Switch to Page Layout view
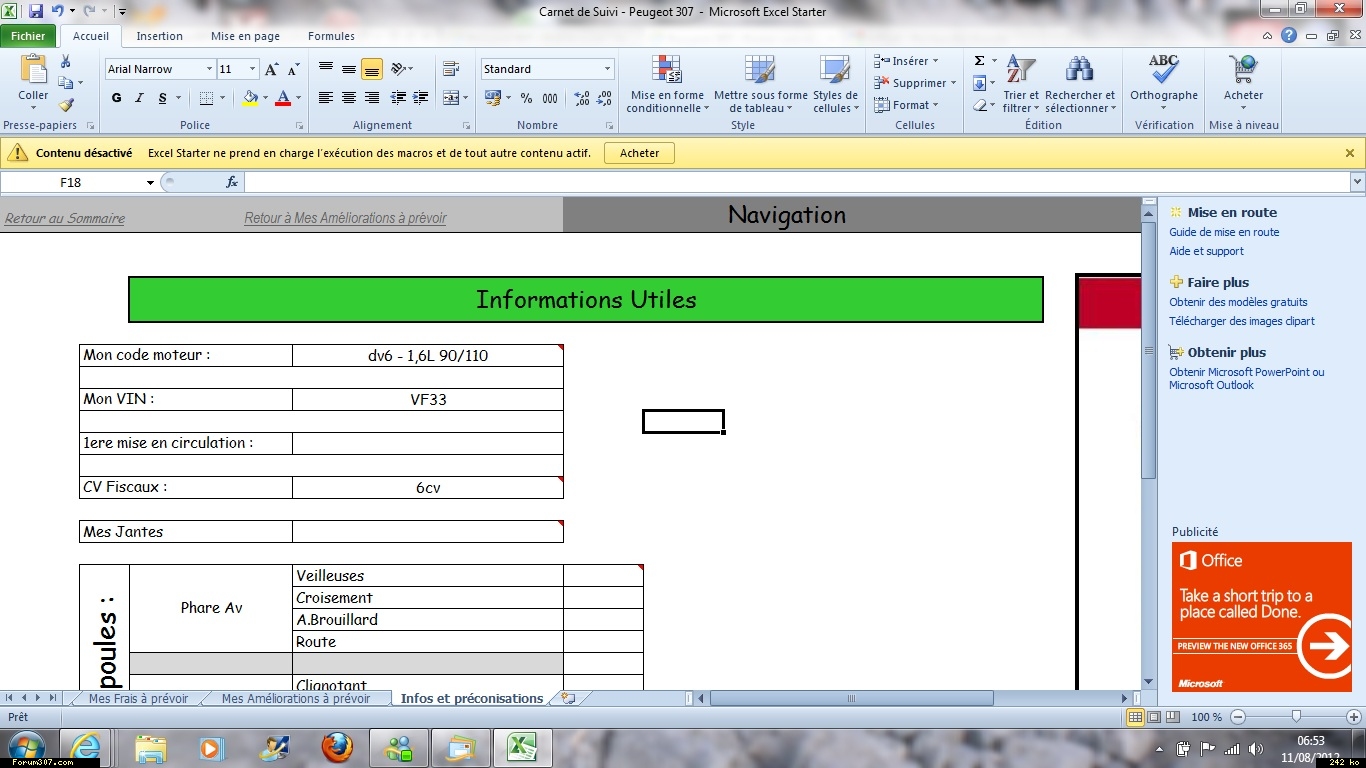1366x768 pixels. [1154, 717]
